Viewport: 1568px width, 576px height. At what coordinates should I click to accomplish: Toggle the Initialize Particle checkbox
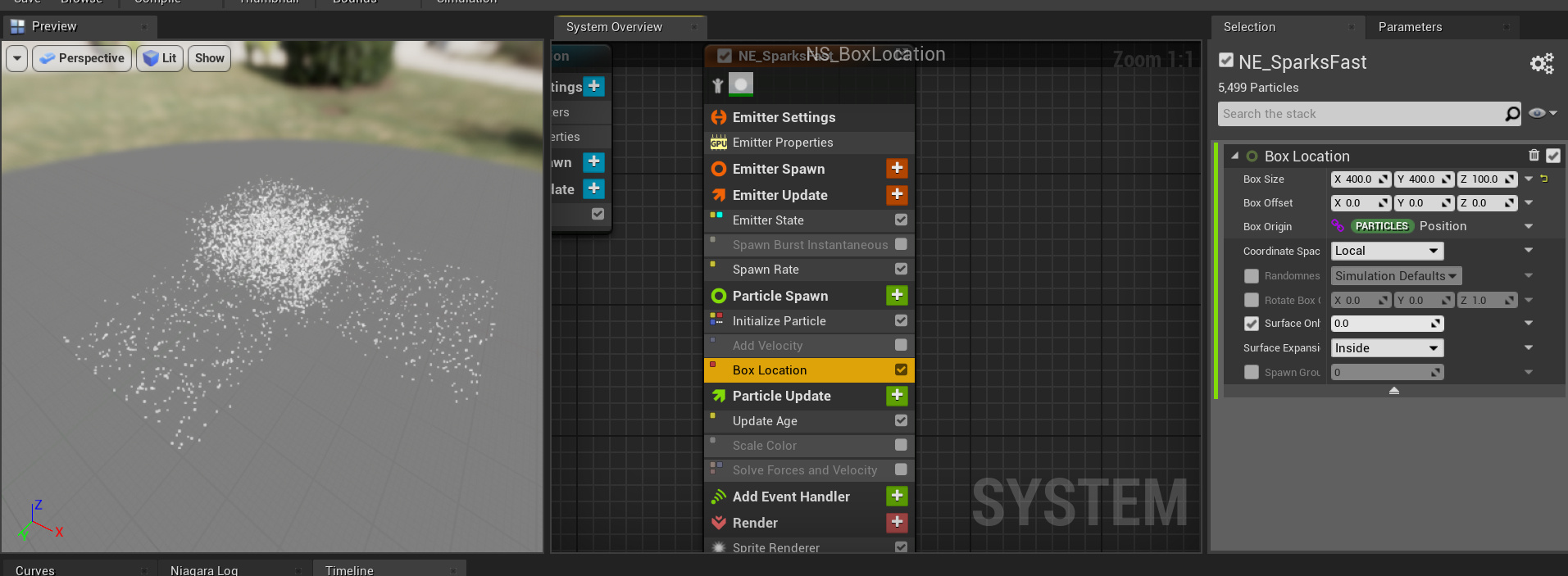[901, 320]
